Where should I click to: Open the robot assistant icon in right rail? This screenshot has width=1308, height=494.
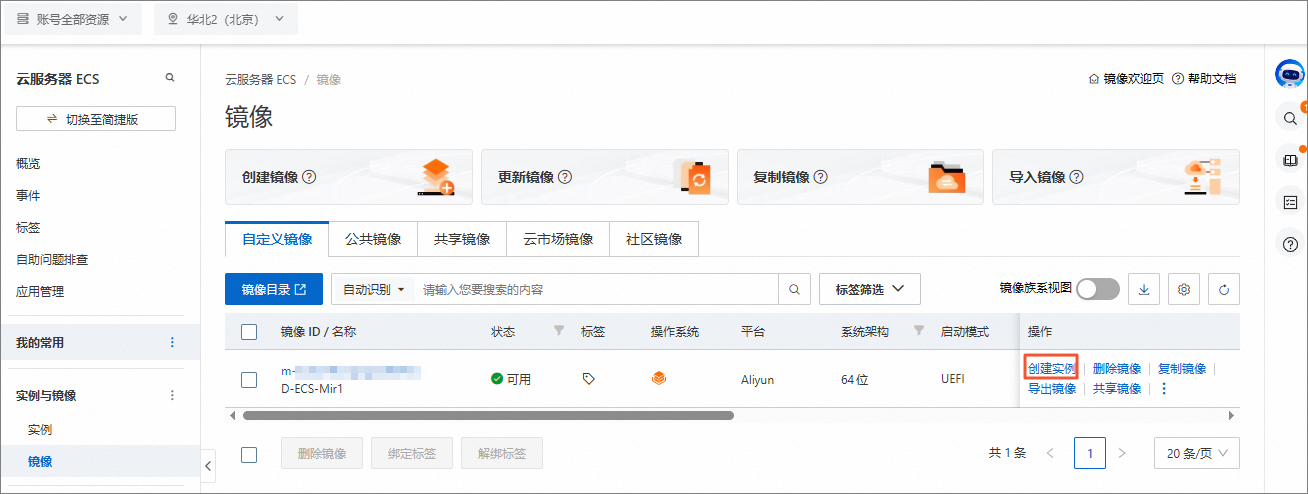(1290, 74)
